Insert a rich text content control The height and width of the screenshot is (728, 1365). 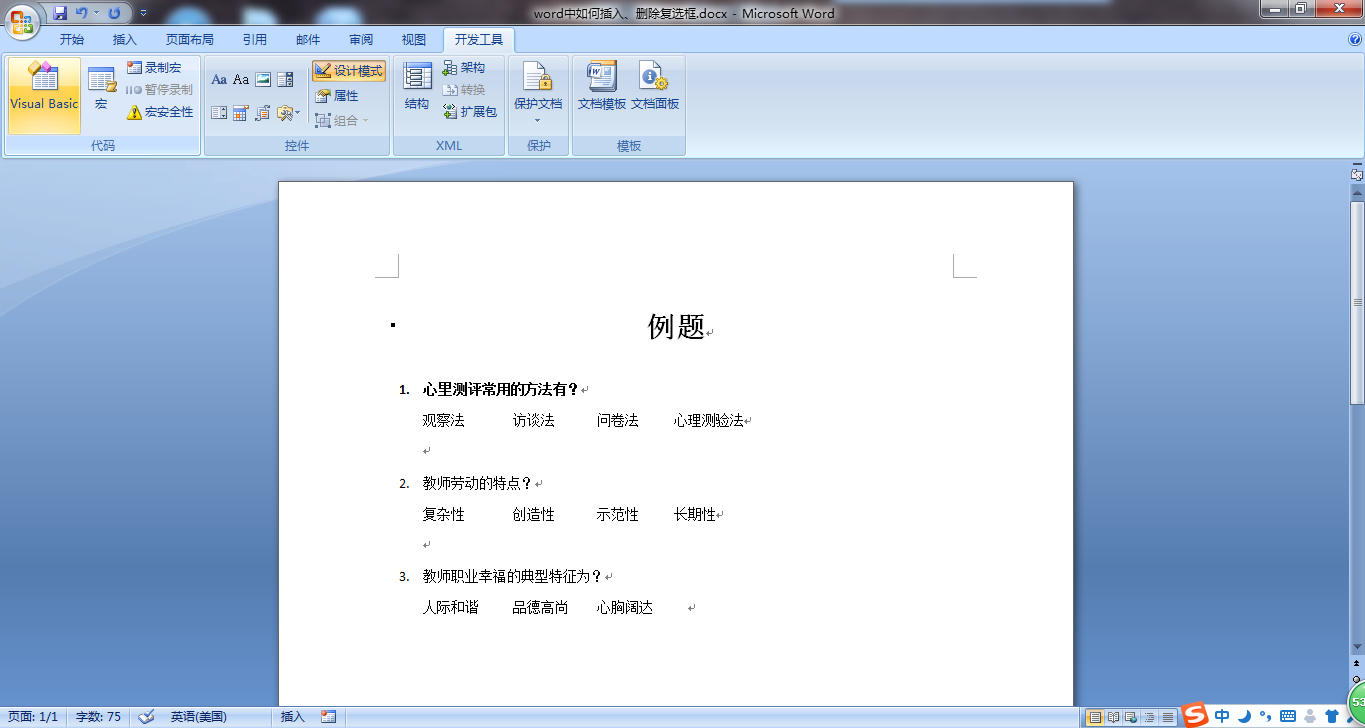219,80
